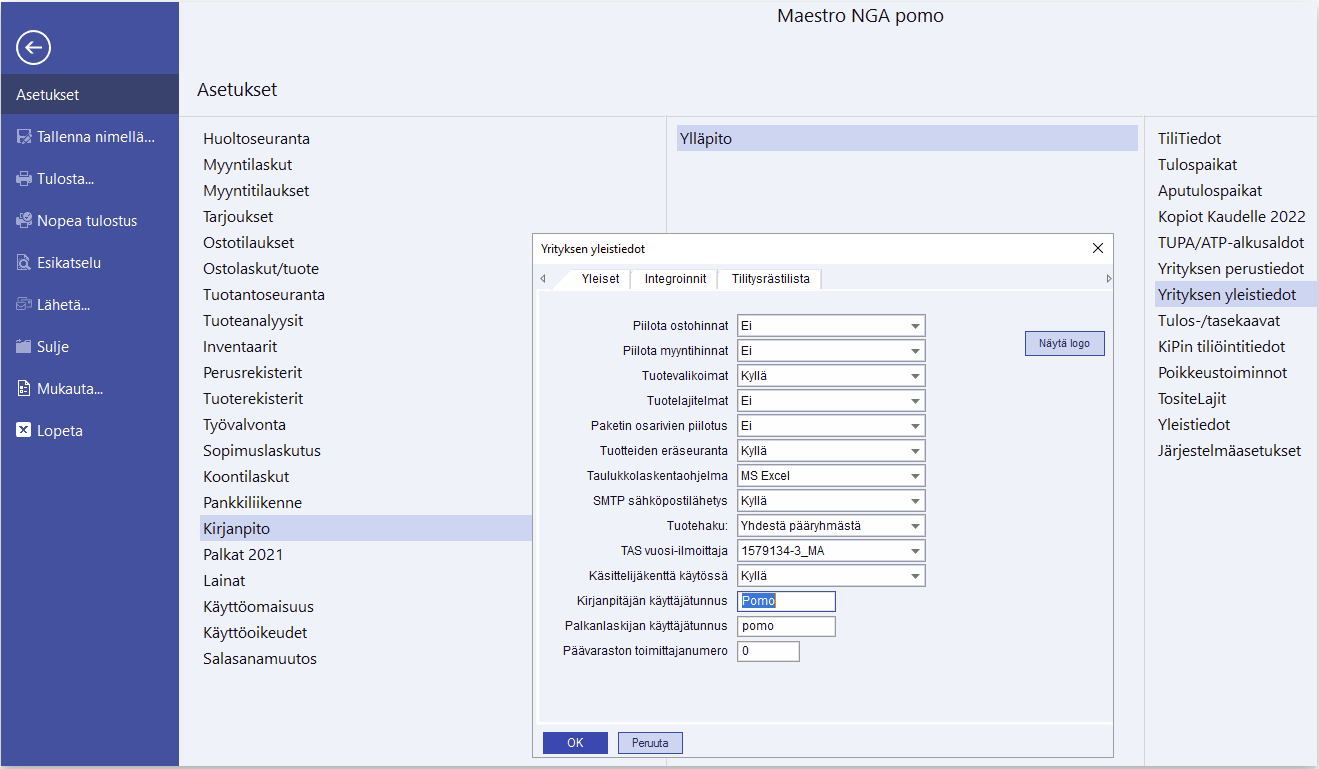
Task: Click the Sulje folder icon
Action: 24,347
